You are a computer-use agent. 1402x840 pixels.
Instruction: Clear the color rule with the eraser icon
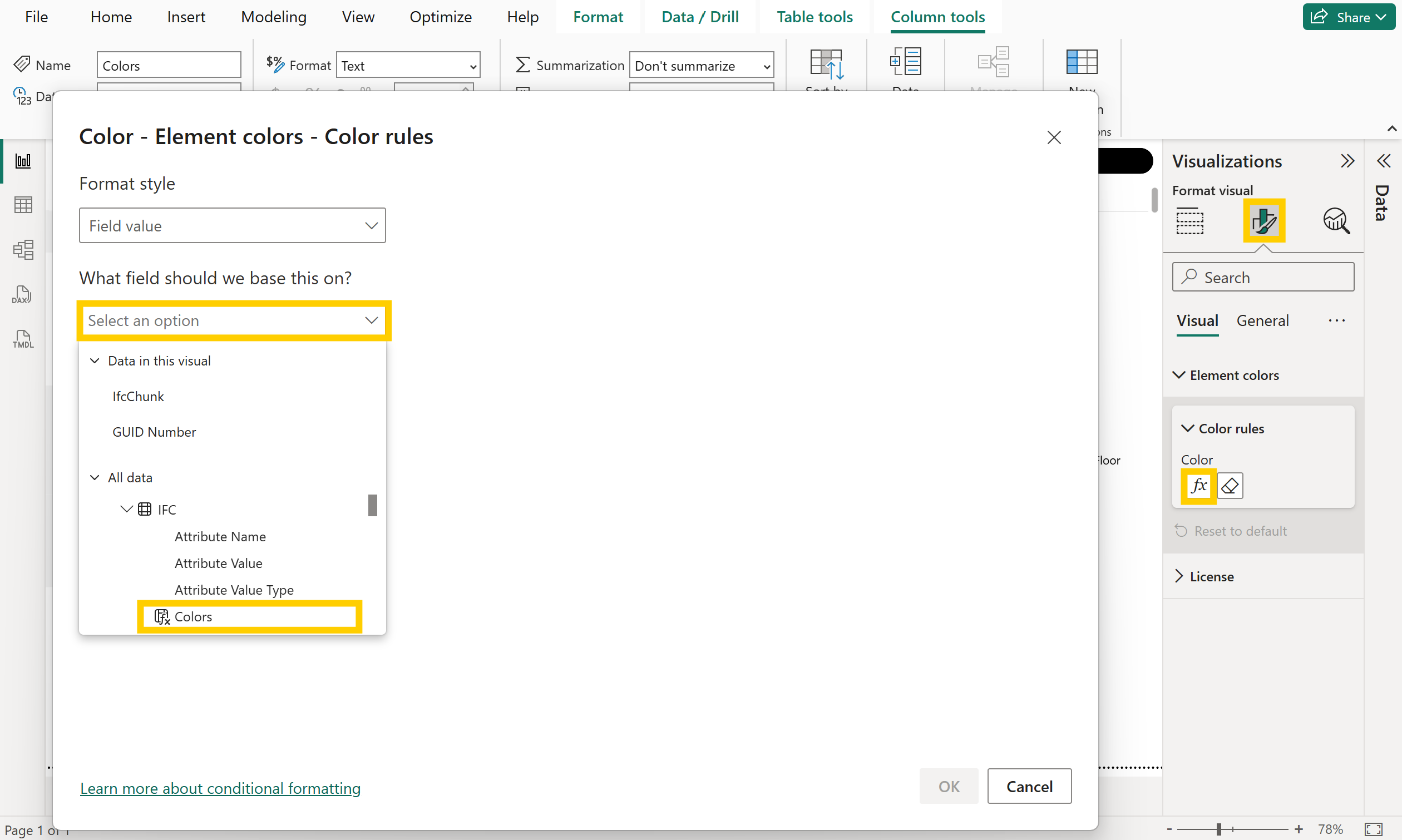tap(1230, 485)
